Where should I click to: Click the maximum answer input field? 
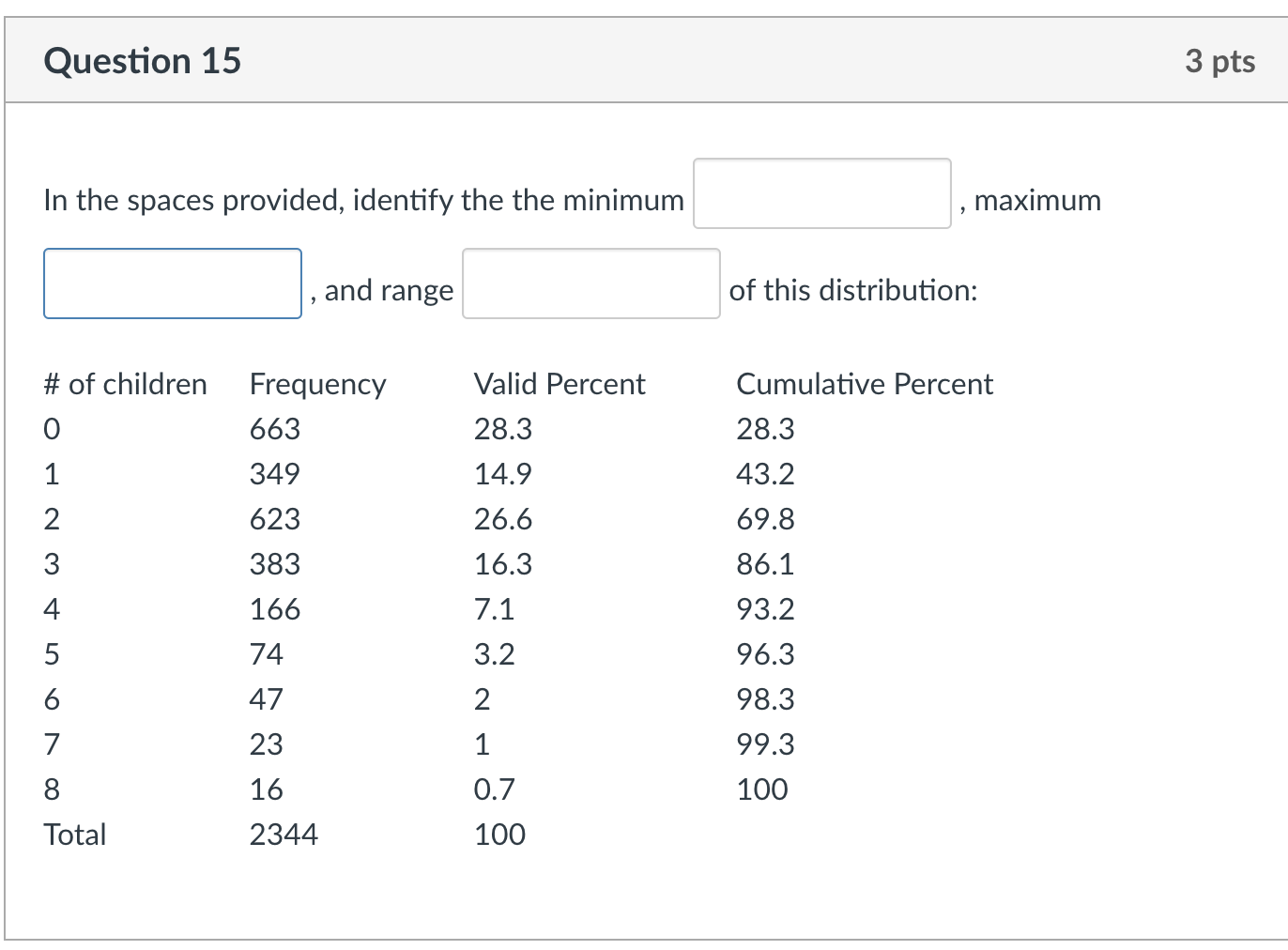[173, 283]
